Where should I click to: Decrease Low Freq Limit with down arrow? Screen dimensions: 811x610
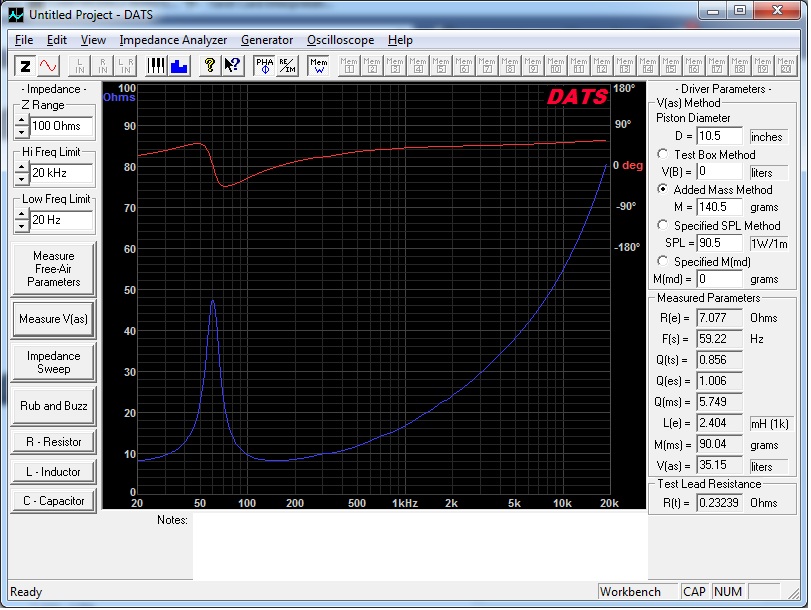point(21,226)
